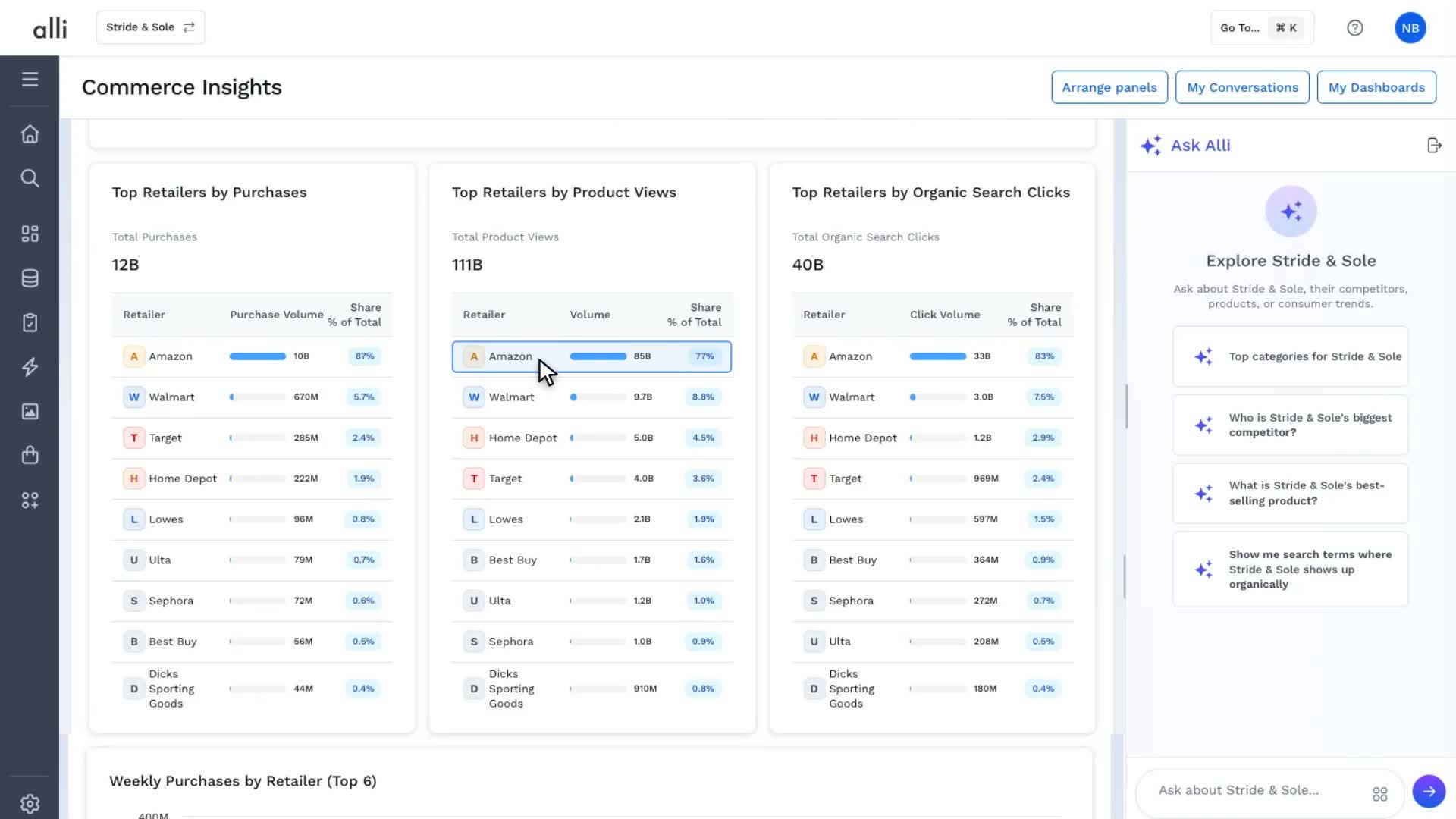The height and width of the screenshot is (819, 1456).
Task: Open prompt library icon in Ask Alli input
Action: [1380, 794]
